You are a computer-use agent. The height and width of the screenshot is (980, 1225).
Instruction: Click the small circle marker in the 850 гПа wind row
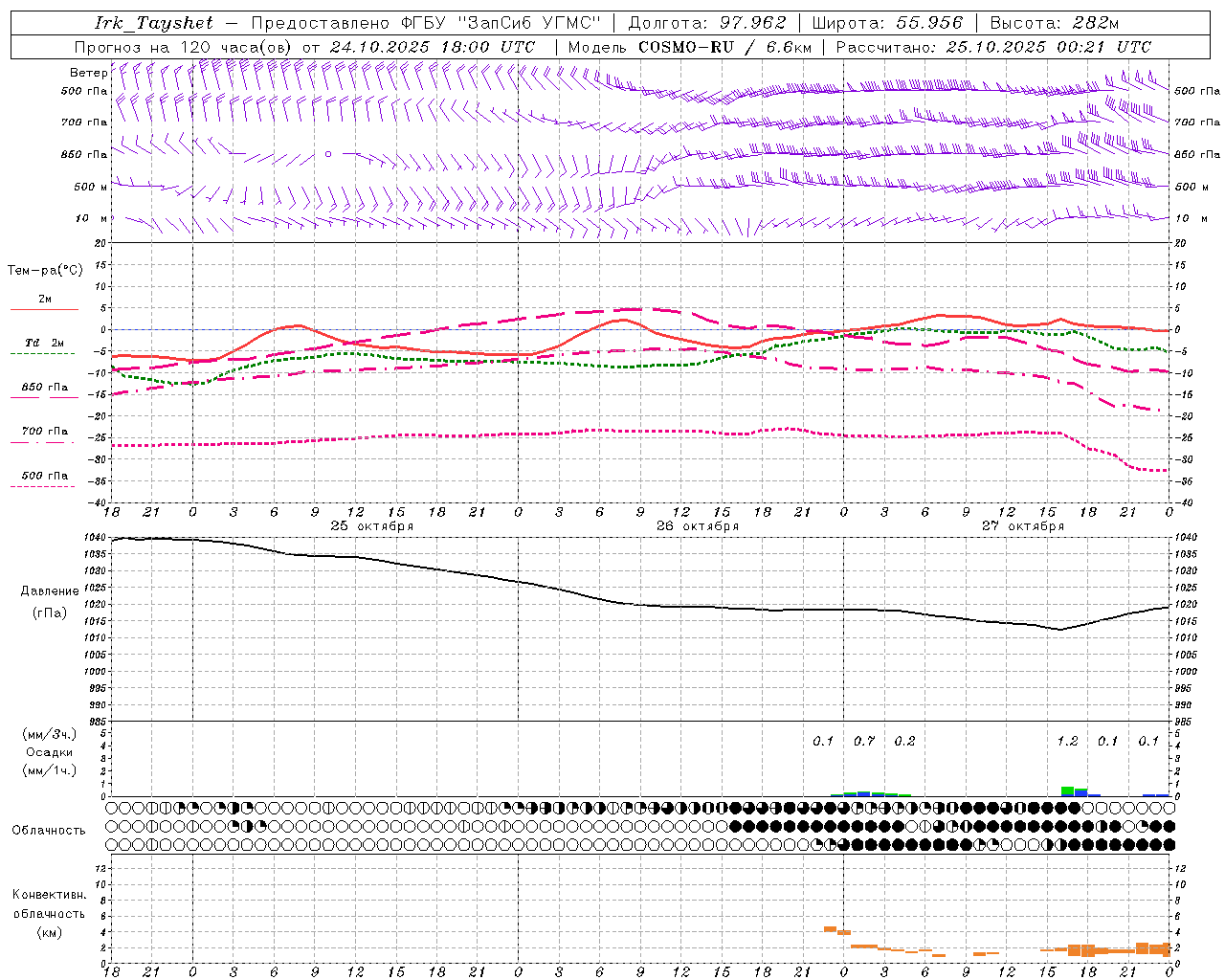pyautogui.click(x=328, y=153)
